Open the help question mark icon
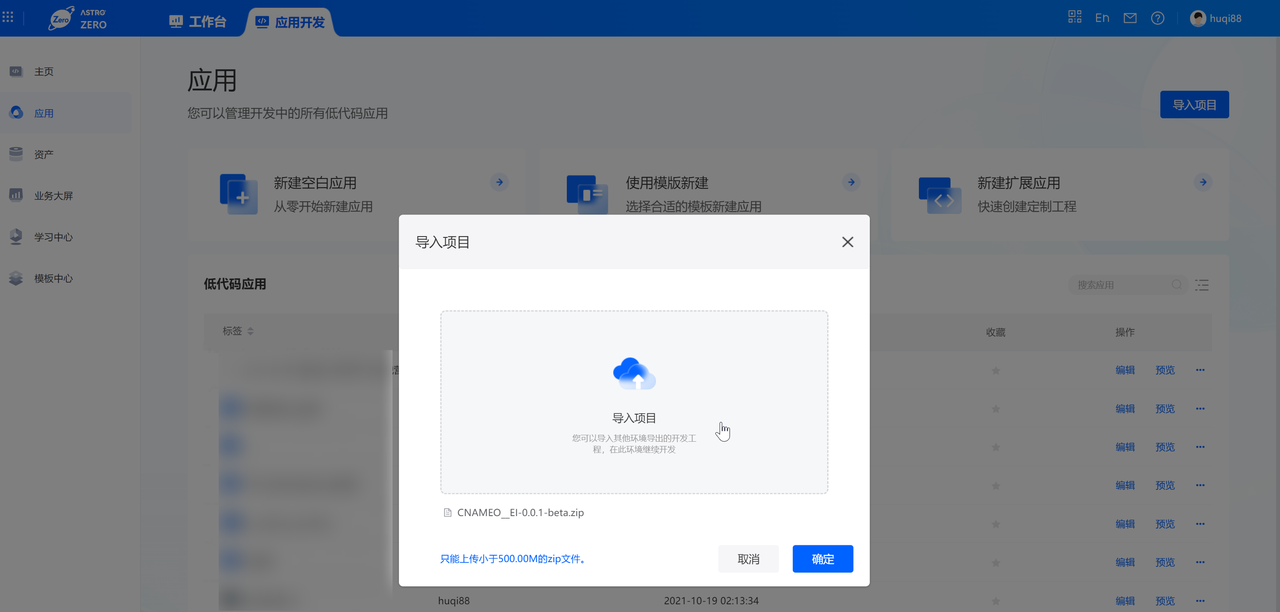Screen dimensions: 1280x612 1157,18
